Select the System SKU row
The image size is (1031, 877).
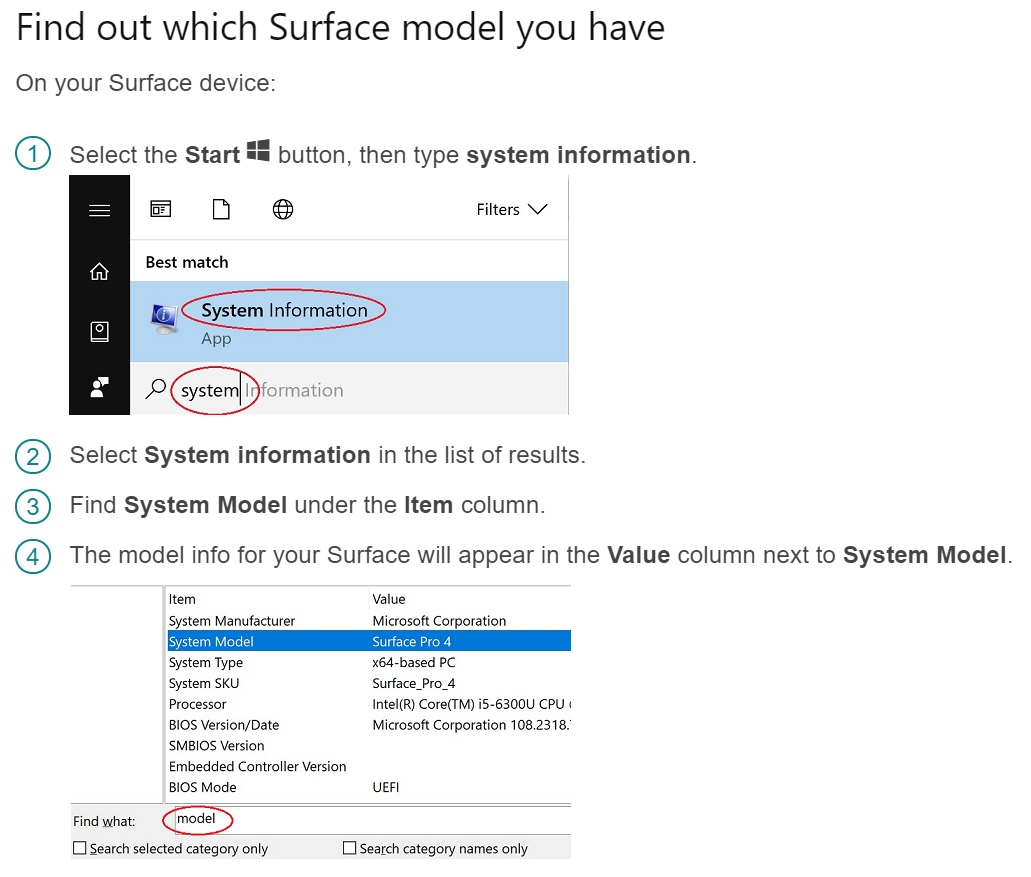click(369, 683)
